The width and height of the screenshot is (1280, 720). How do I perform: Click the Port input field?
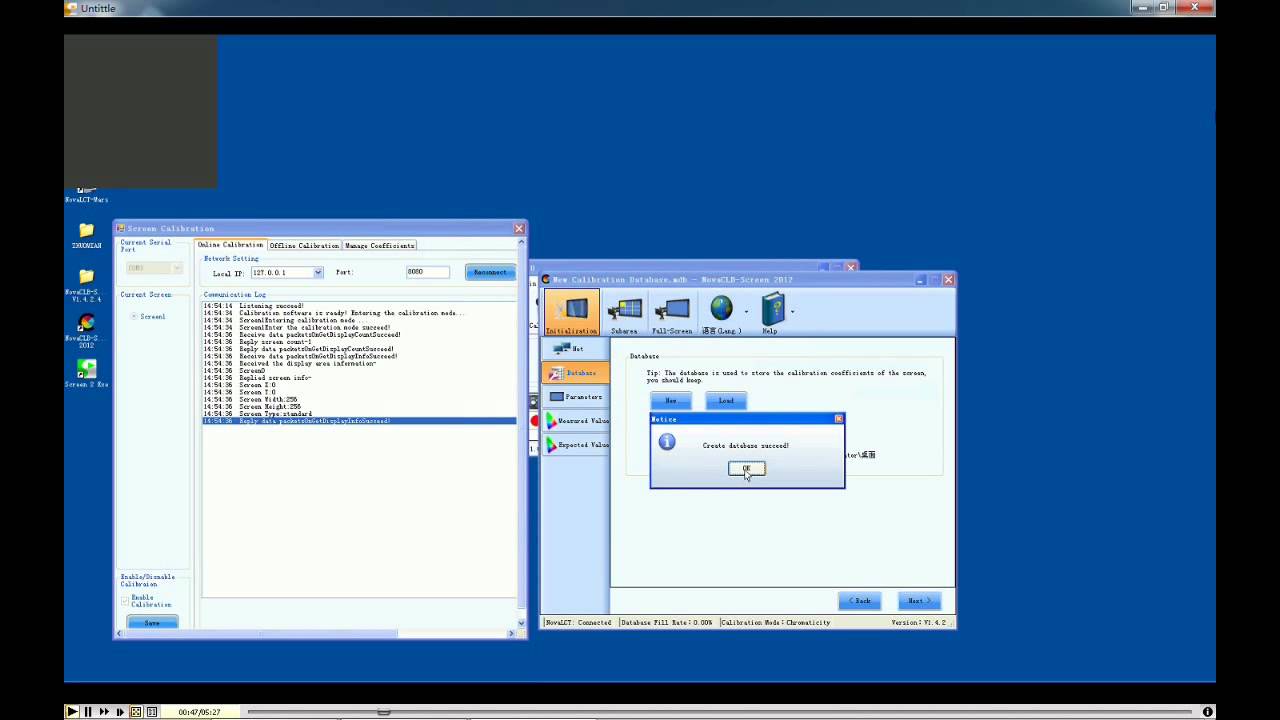(x=428, y=272)
